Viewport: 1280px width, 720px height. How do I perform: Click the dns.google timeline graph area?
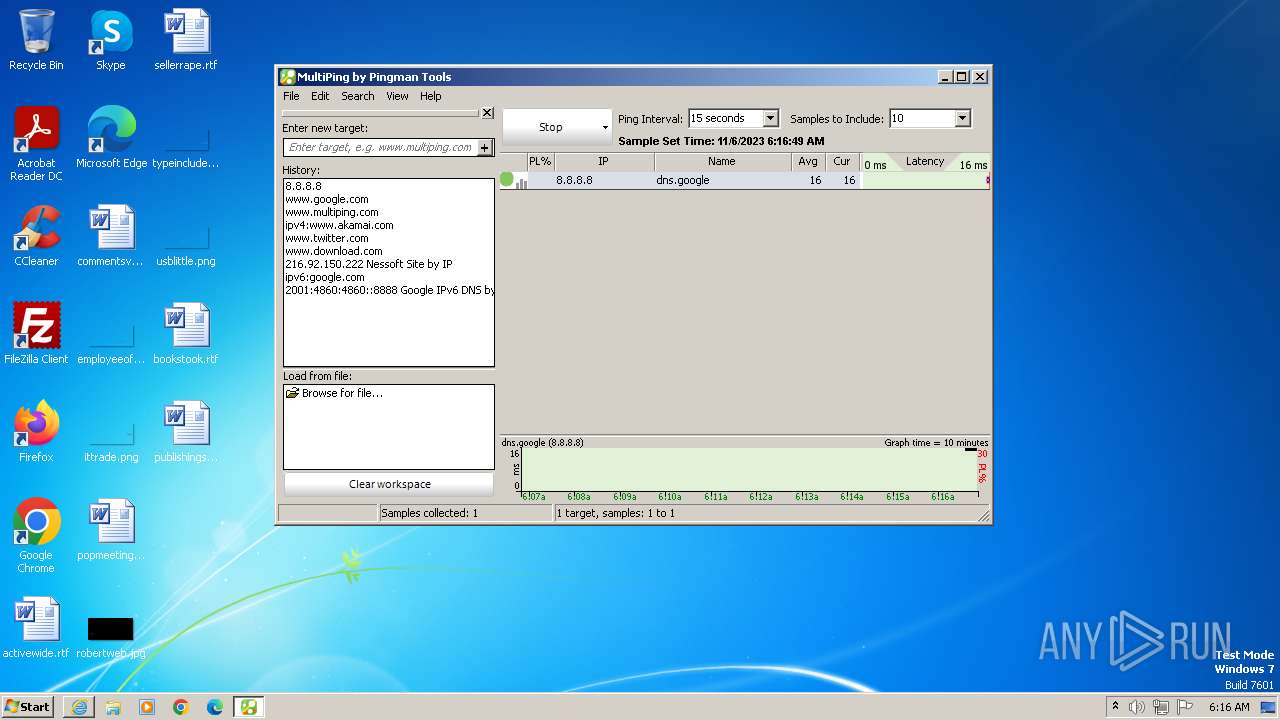[x=749, y=469]
